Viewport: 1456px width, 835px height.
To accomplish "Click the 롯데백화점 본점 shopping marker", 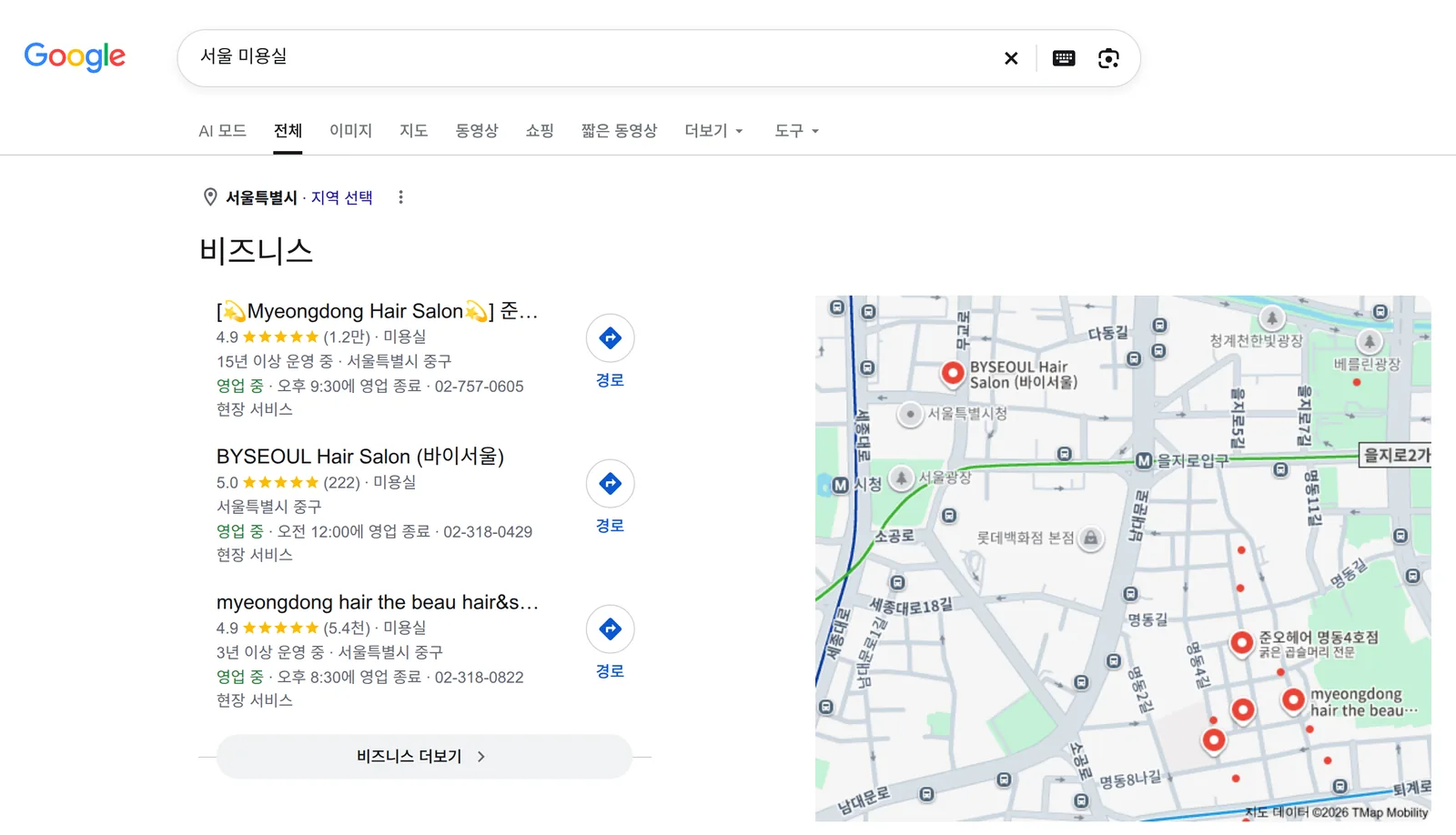I will pos(1090,538).
